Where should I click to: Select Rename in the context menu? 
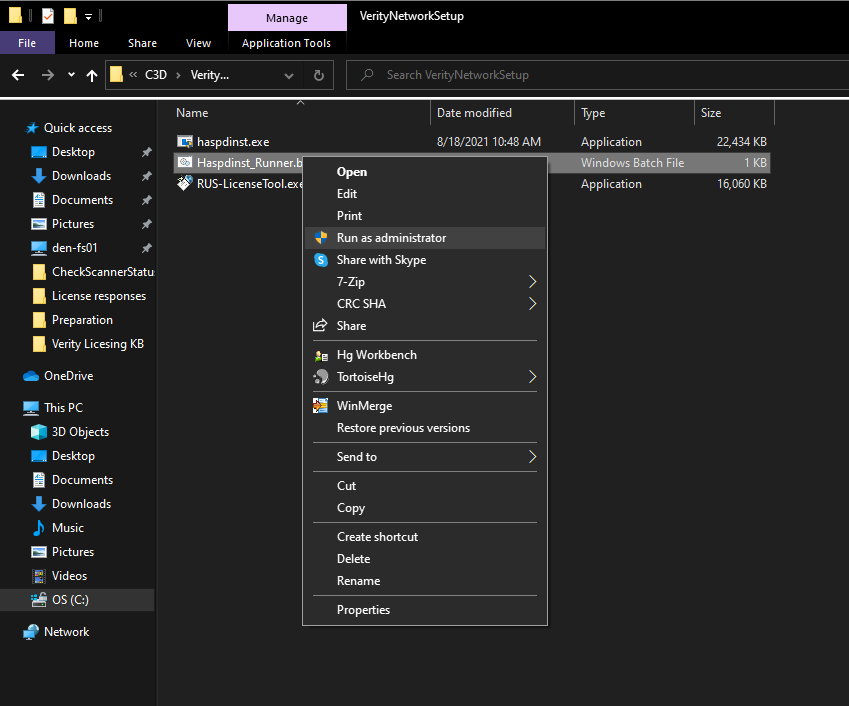coord(358,581)
